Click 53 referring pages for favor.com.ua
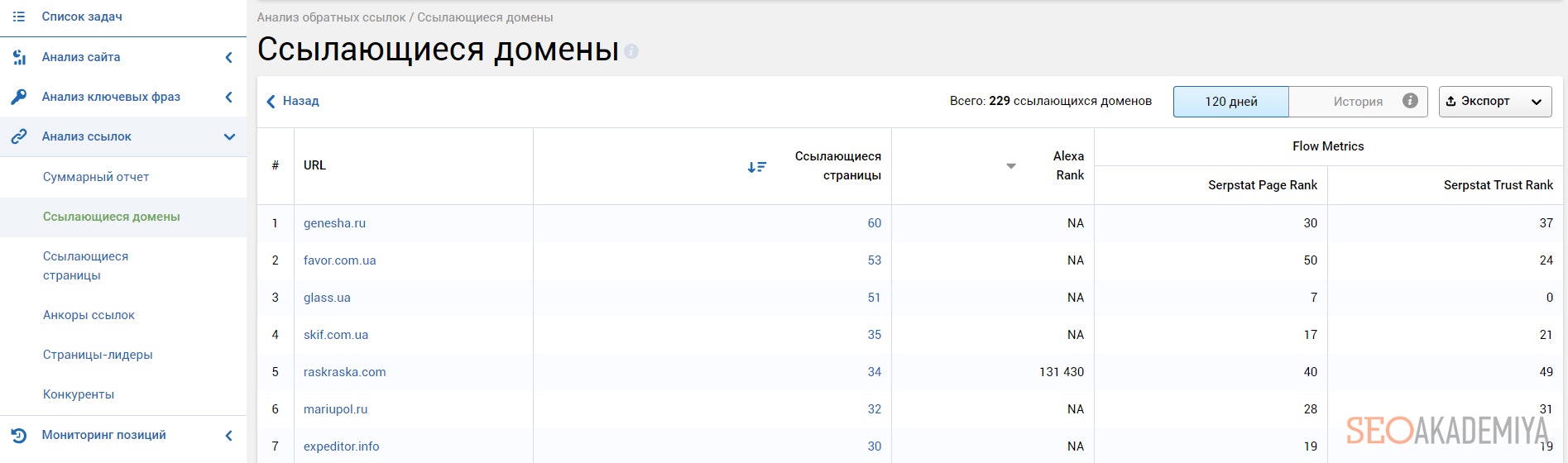This screenshot has height=463, width=1568. tap(874, 260)
